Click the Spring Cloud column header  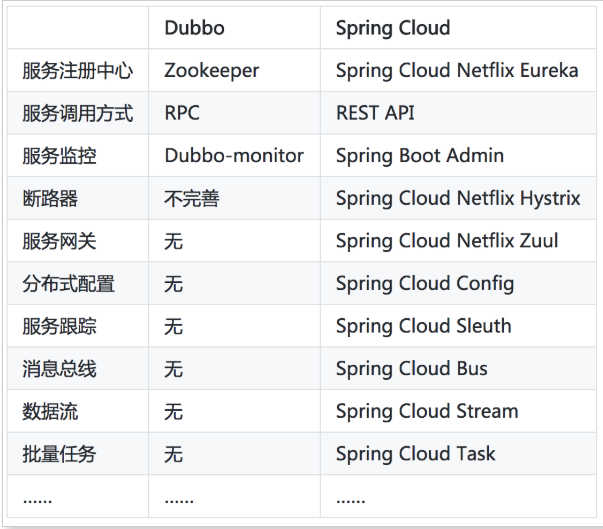(x=393, y=27)
